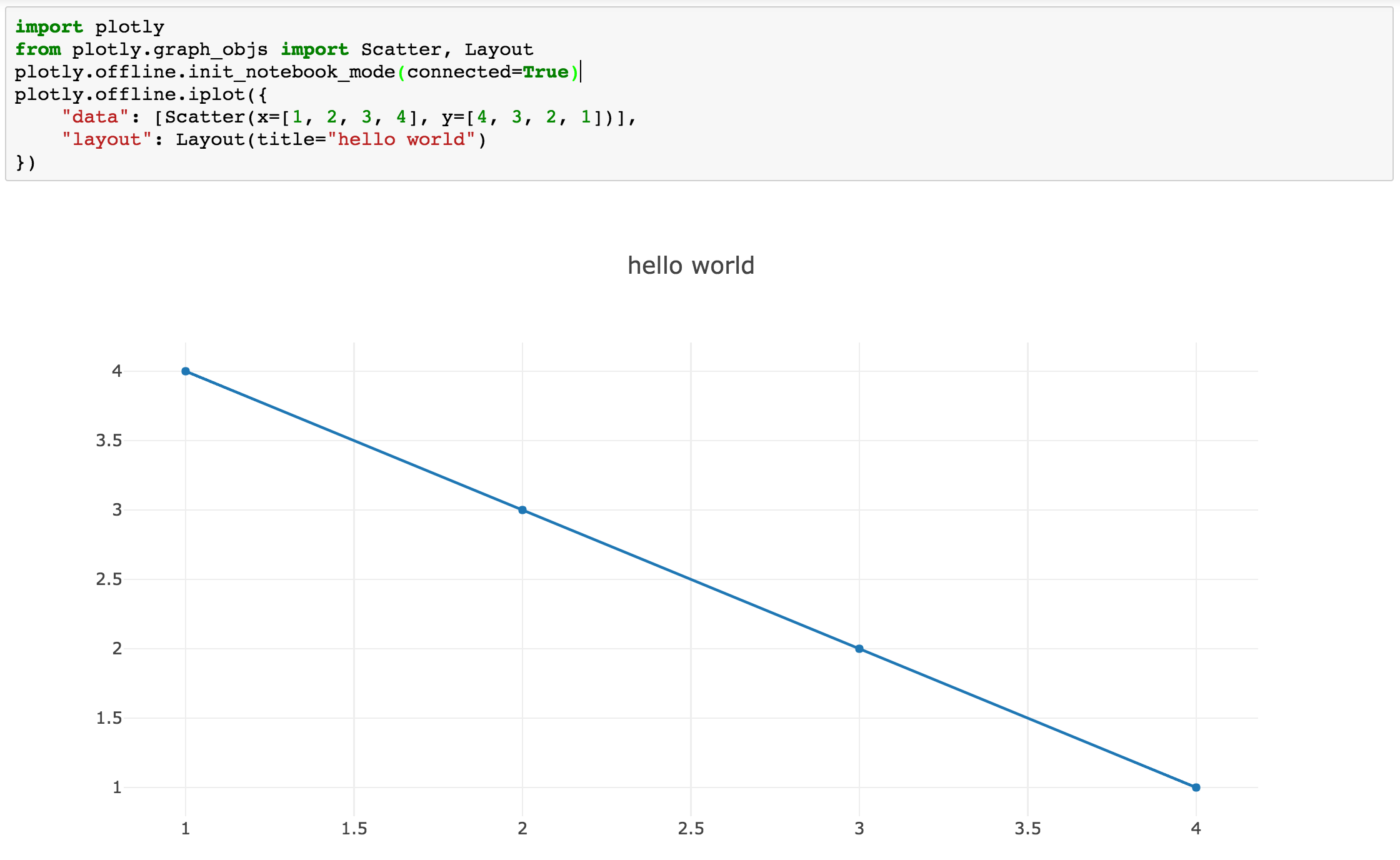Screen dimensions: 1400x860
Task: Click the y-axis tick label 1.5
Action: (109, 718)
